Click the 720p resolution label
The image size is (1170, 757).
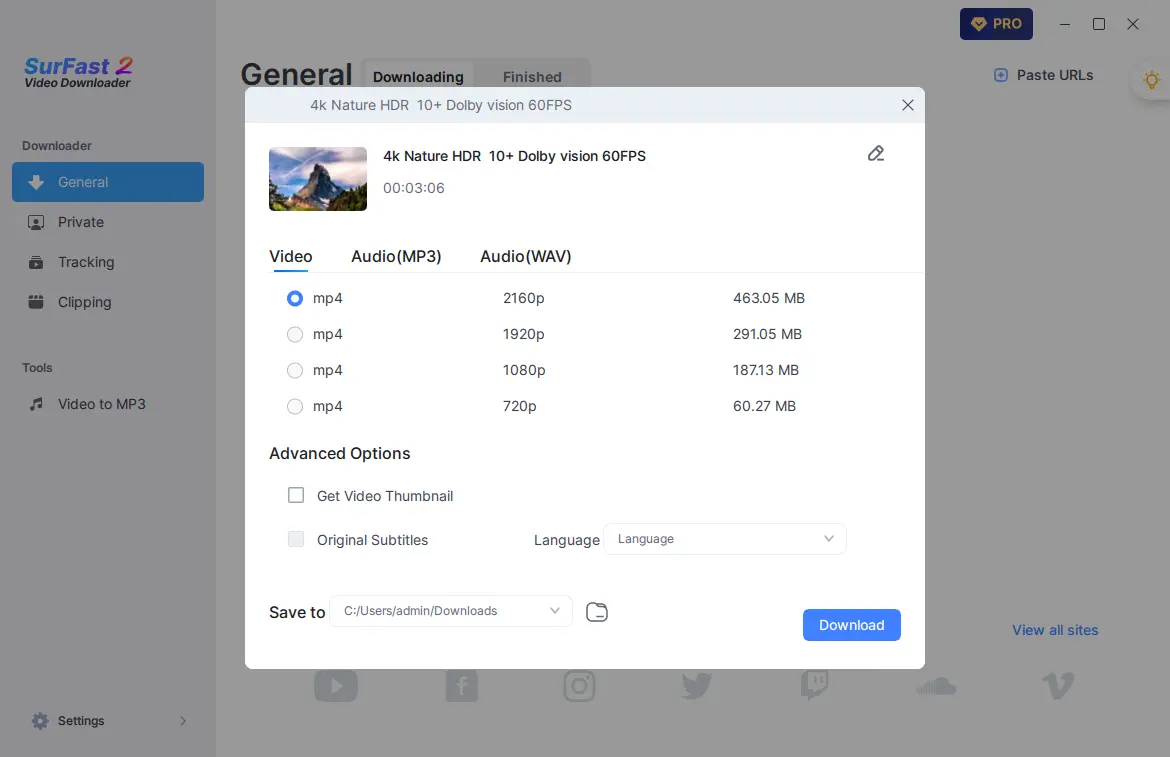(x=519, y=406)
